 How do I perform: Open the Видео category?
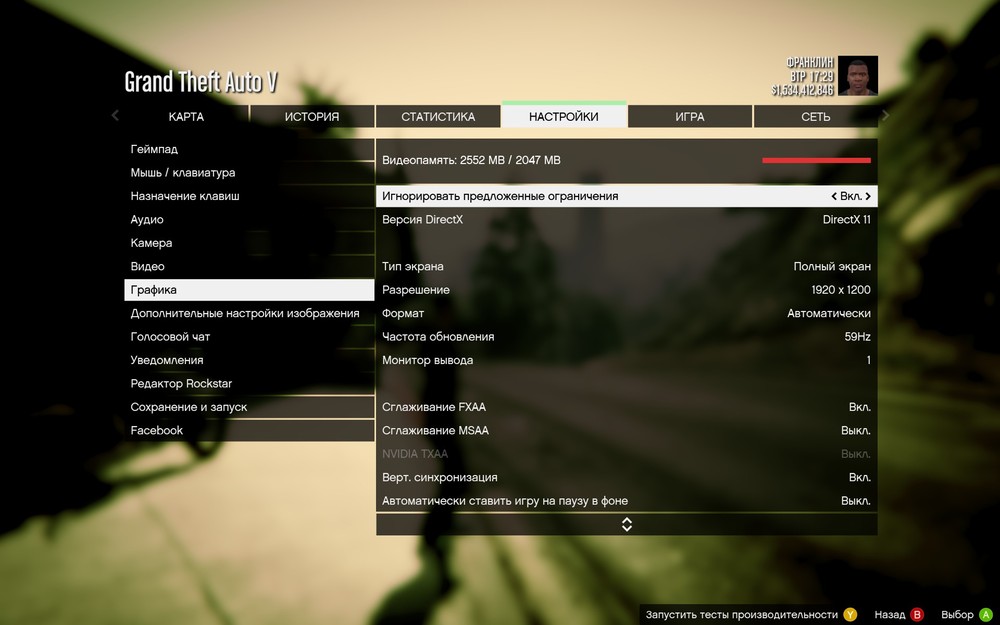point(249,267)
